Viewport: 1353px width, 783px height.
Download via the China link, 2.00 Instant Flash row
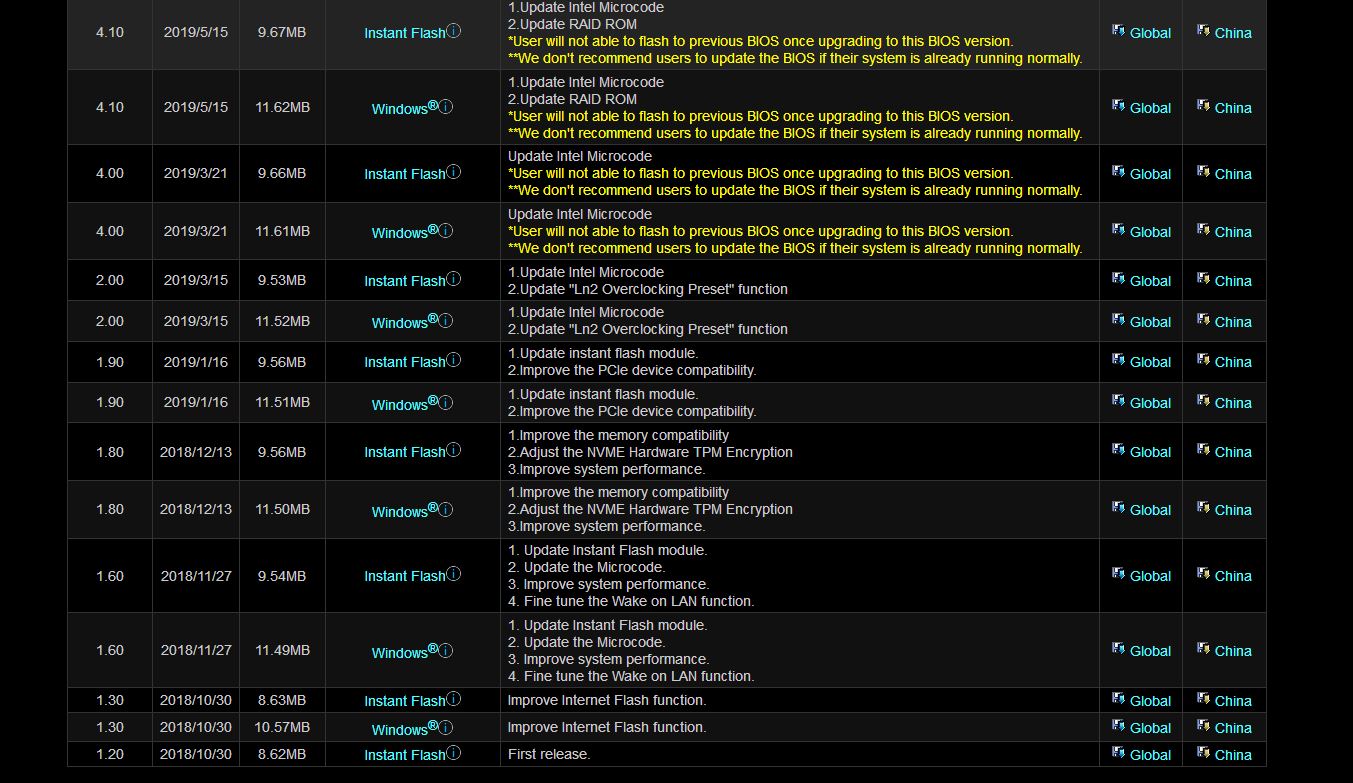[x=1233, y=281]
